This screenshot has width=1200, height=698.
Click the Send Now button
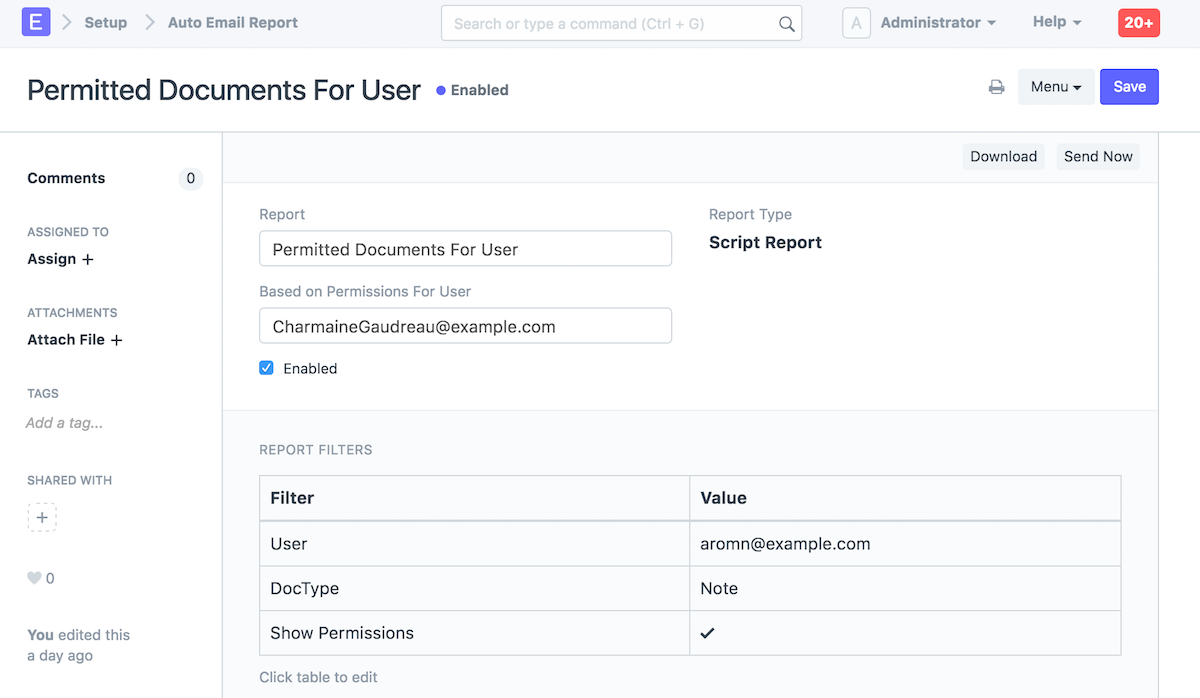click(1097, 156)
